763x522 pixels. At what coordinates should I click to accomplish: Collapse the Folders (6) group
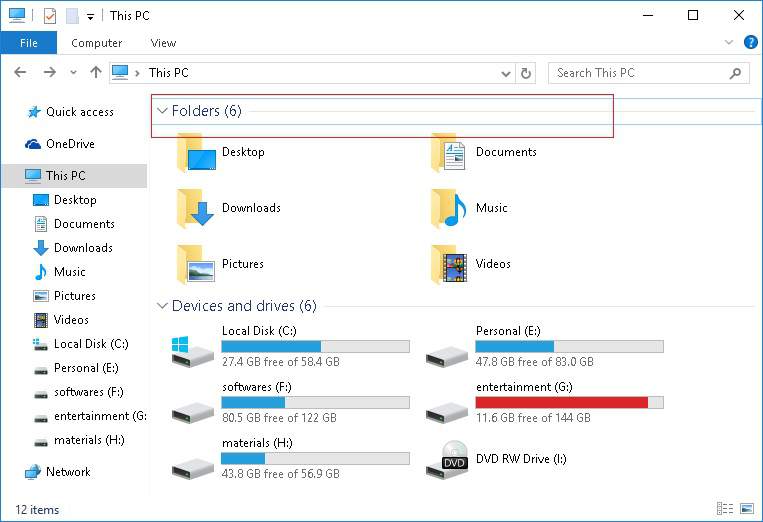coord(162,111)
